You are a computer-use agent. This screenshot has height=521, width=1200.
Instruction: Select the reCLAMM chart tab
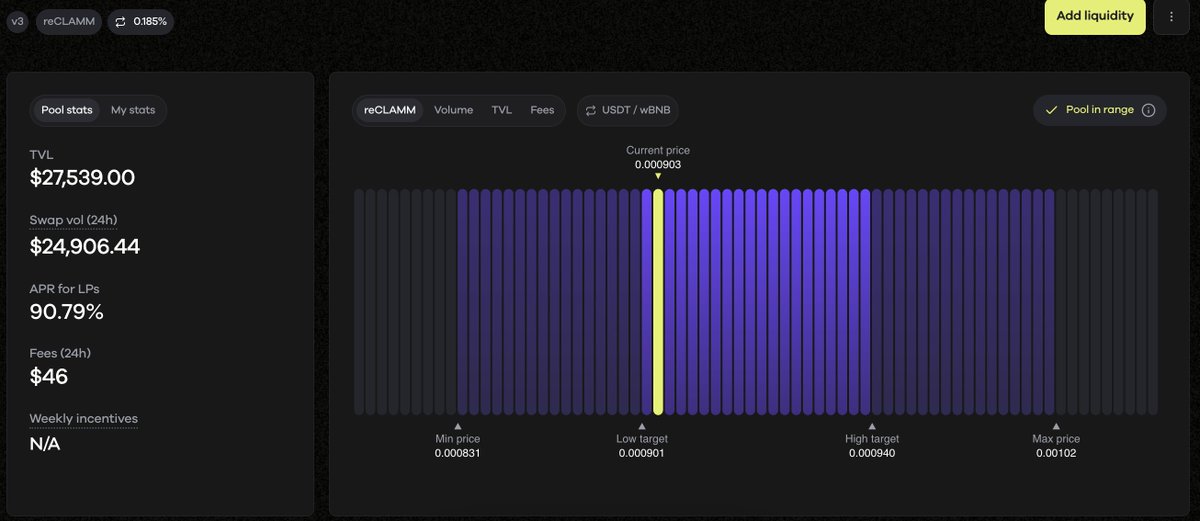(x=390, y=110)
